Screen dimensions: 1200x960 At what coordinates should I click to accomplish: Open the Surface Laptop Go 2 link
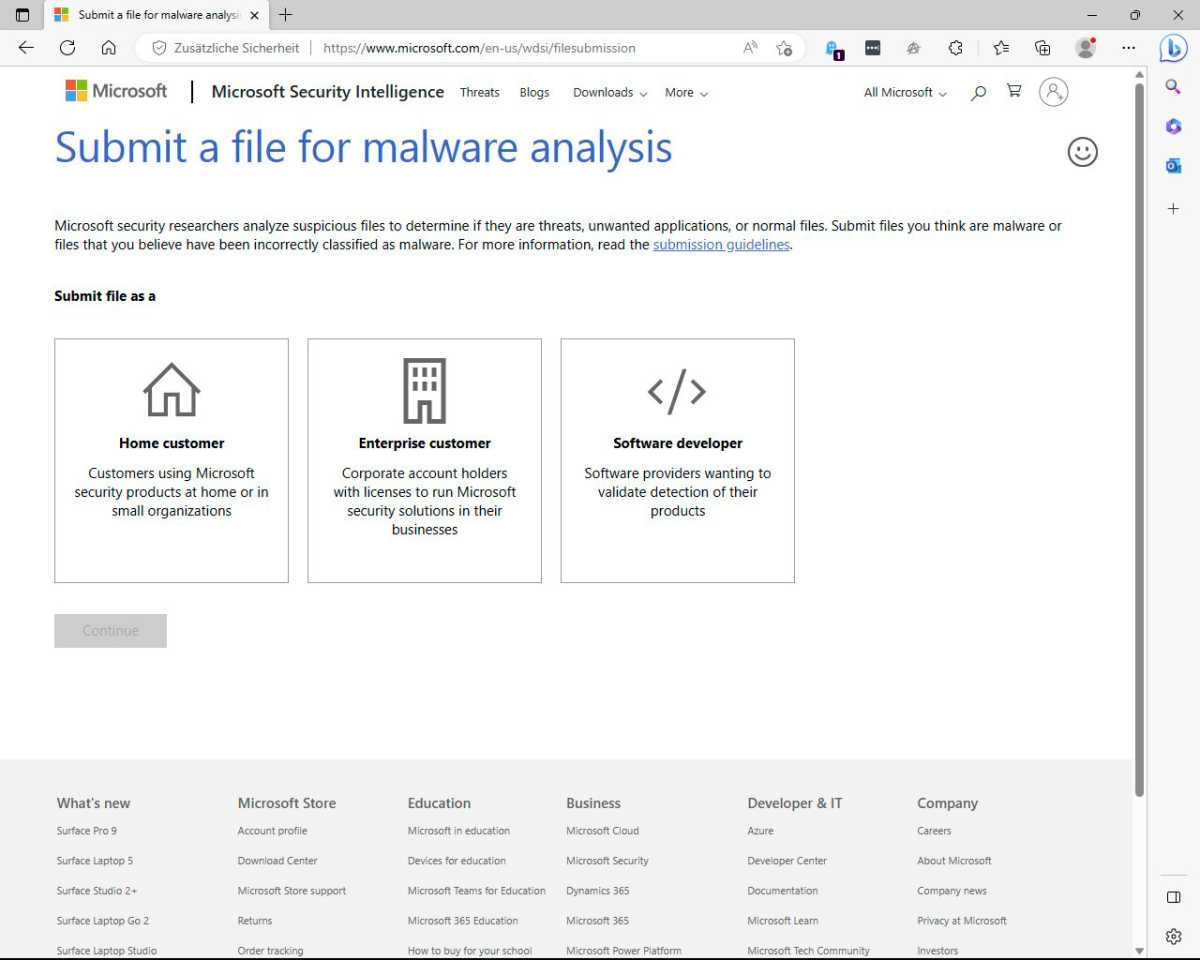click(x=103, y=921)
